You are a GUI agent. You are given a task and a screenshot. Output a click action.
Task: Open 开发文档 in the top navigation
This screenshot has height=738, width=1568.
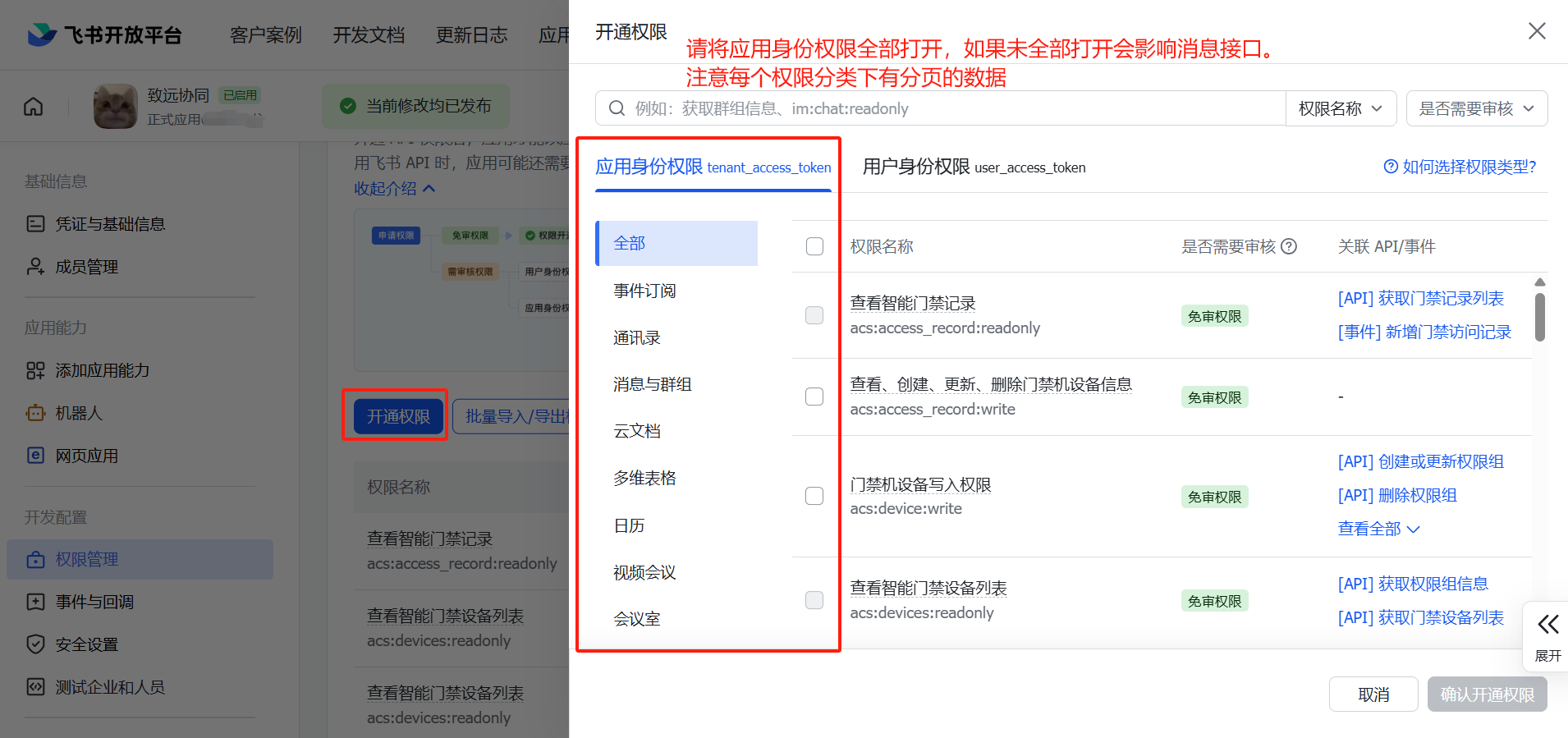(x=369, y=35)
